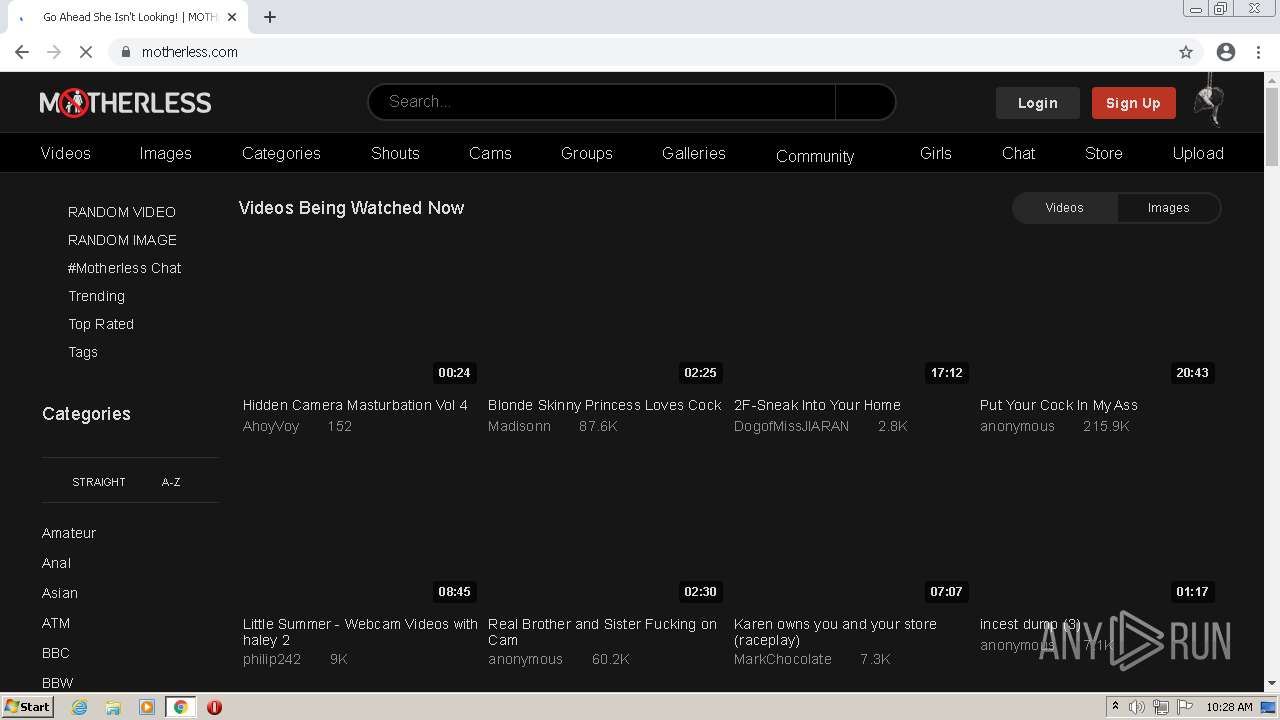Open uploader MarkChocolate's profile

[x=783, y=659]
